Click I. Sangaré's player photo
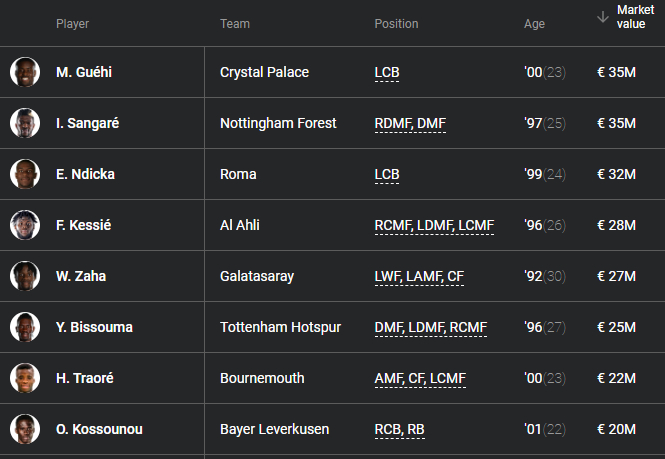665x459 pixels. (x=25, y=123)
